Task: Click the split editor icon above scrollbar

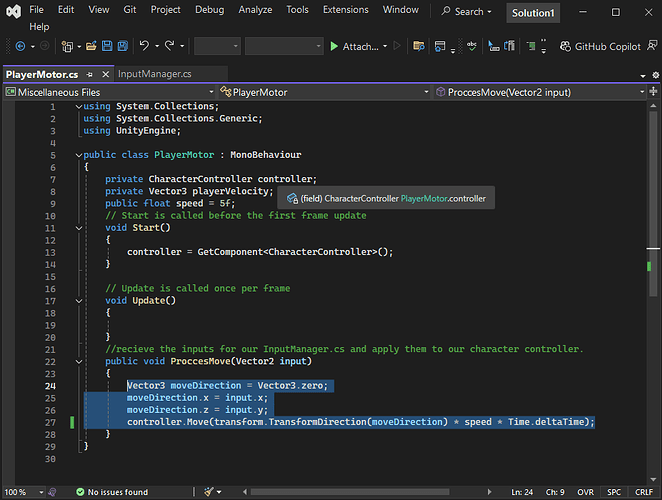Action: click(x=653, y=92)
